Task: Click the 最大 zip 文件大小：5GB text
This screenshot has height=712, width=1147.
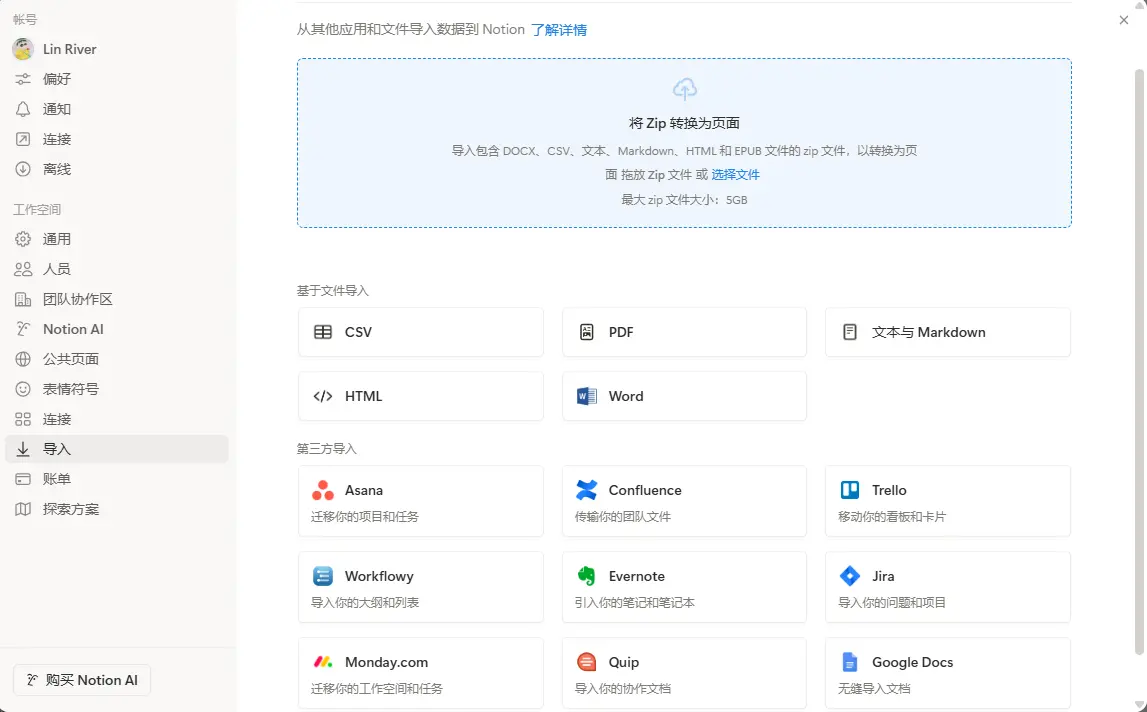Action: pyautogui.click(x=685, y=200)
